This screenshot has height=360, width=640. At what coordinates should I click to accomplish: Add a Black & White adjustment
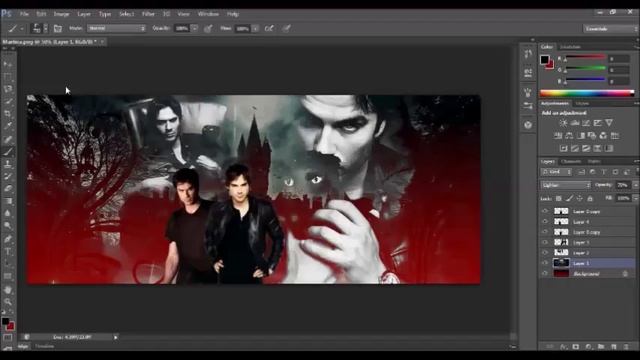pos(580,136)
